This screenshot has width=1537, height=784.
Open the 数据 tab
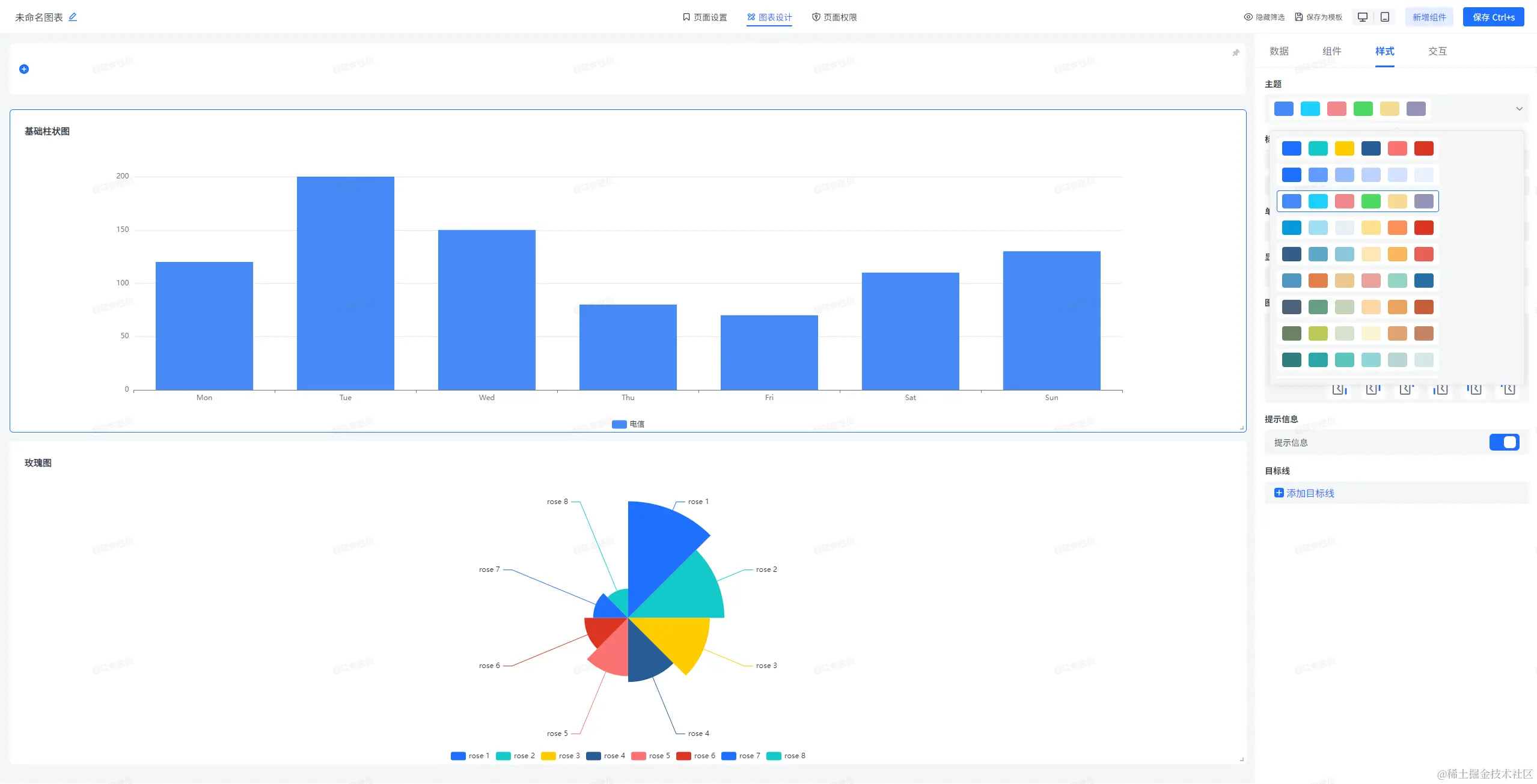tap(1279, 51)
